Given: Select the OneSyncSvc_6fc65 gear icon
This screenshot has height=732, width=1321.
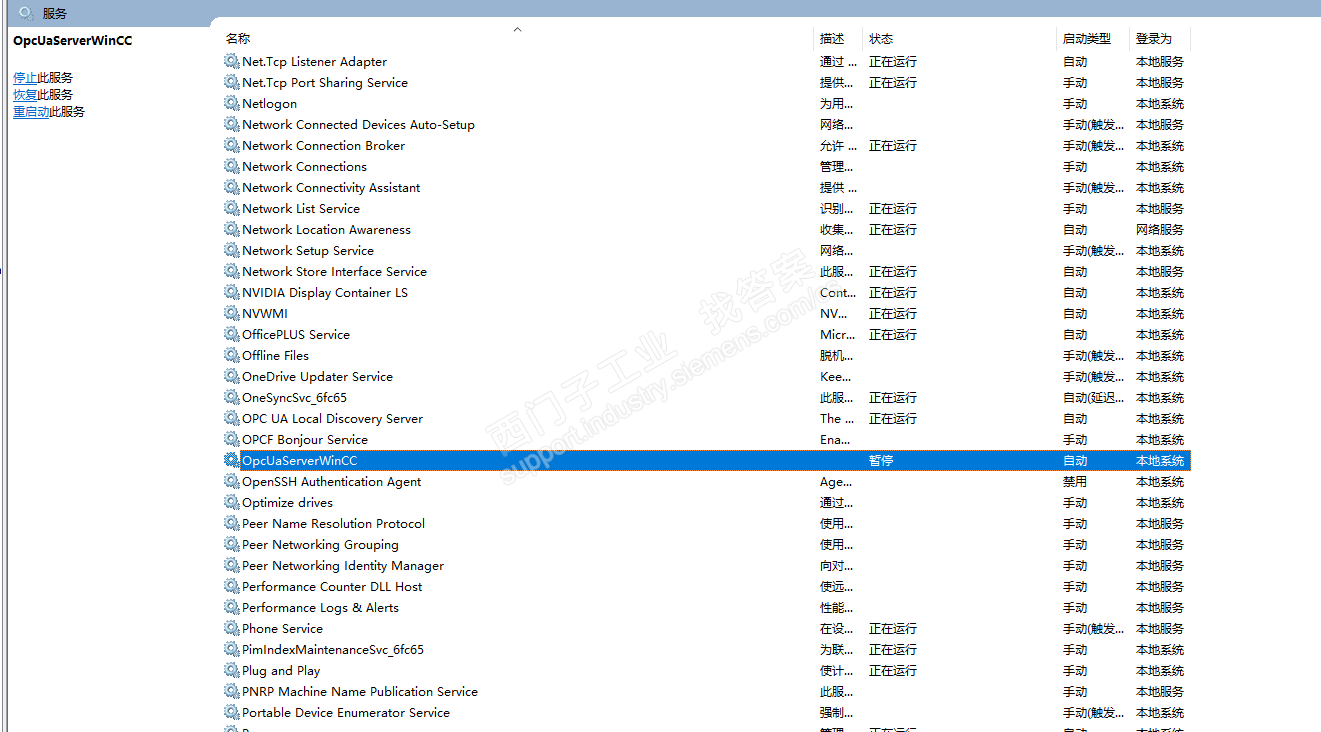Looking at the screenshot, I should coord(232,397).
